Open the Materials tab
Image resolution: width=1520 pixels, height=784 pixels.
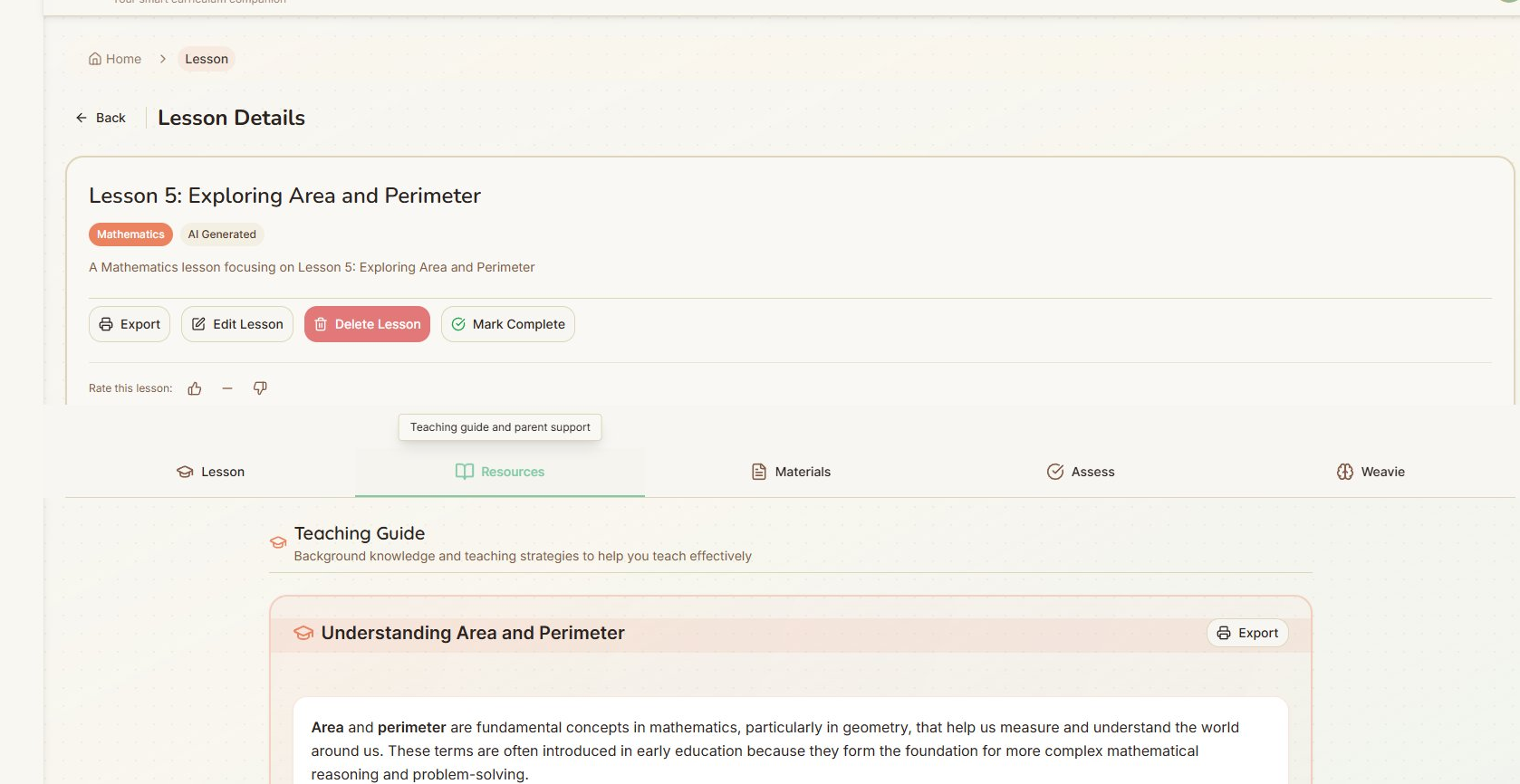791,472
